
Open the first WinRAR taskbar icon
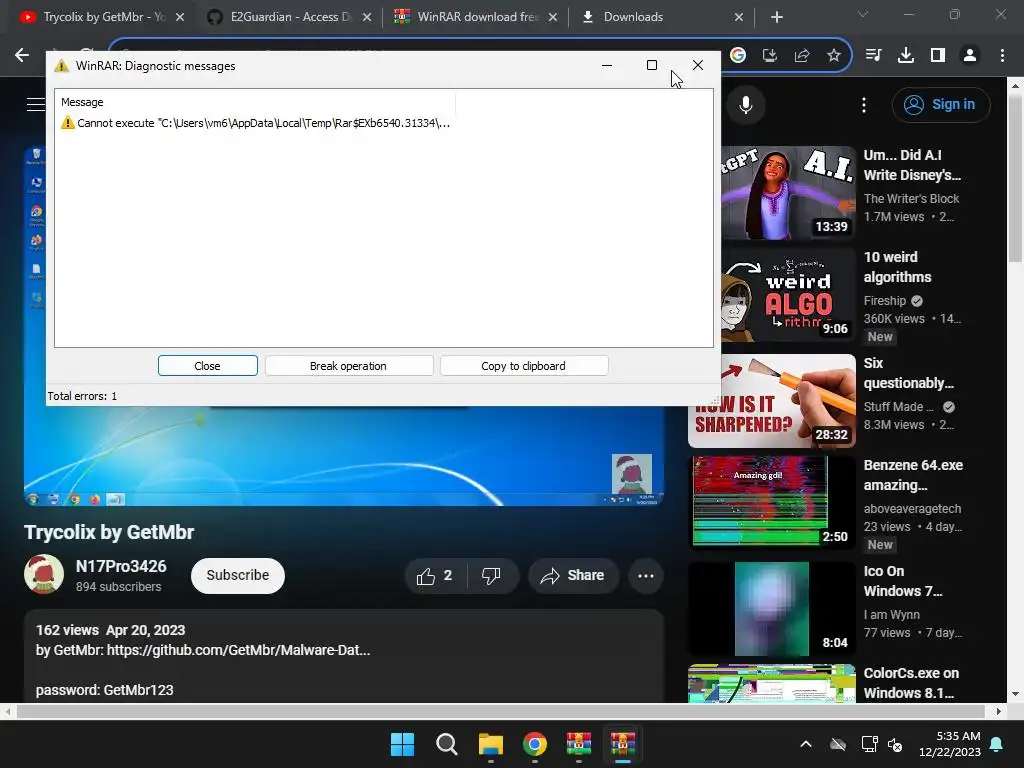point(579,744)
